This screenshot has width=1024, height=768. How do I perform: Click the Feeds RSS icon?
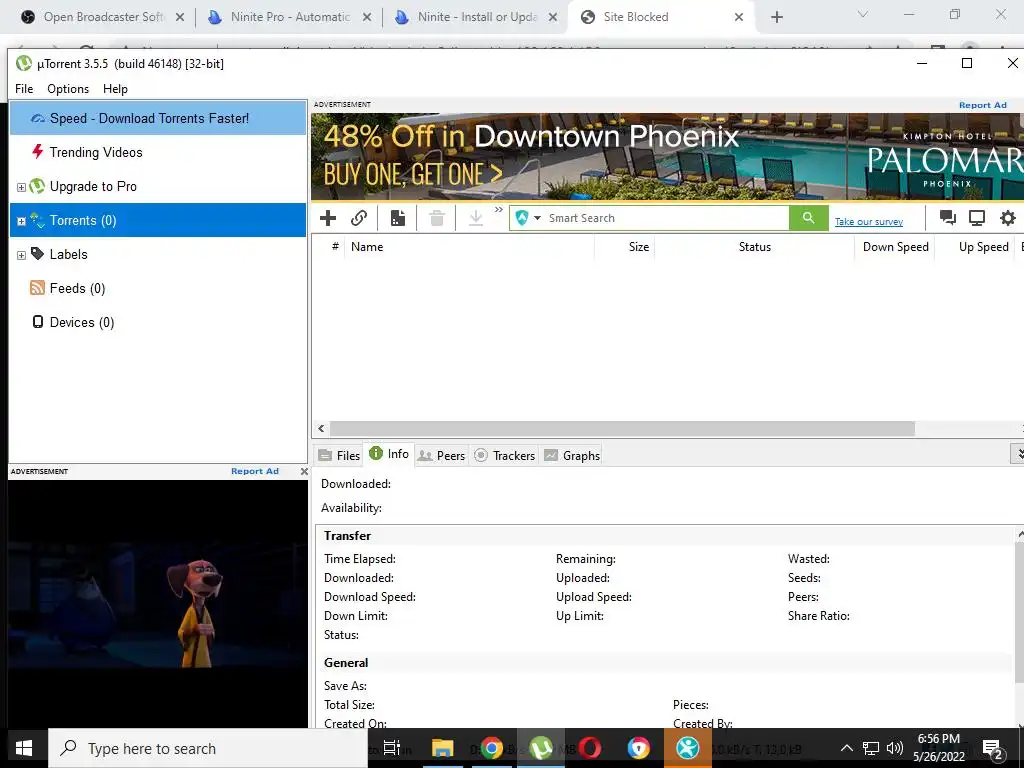point(37,288)
